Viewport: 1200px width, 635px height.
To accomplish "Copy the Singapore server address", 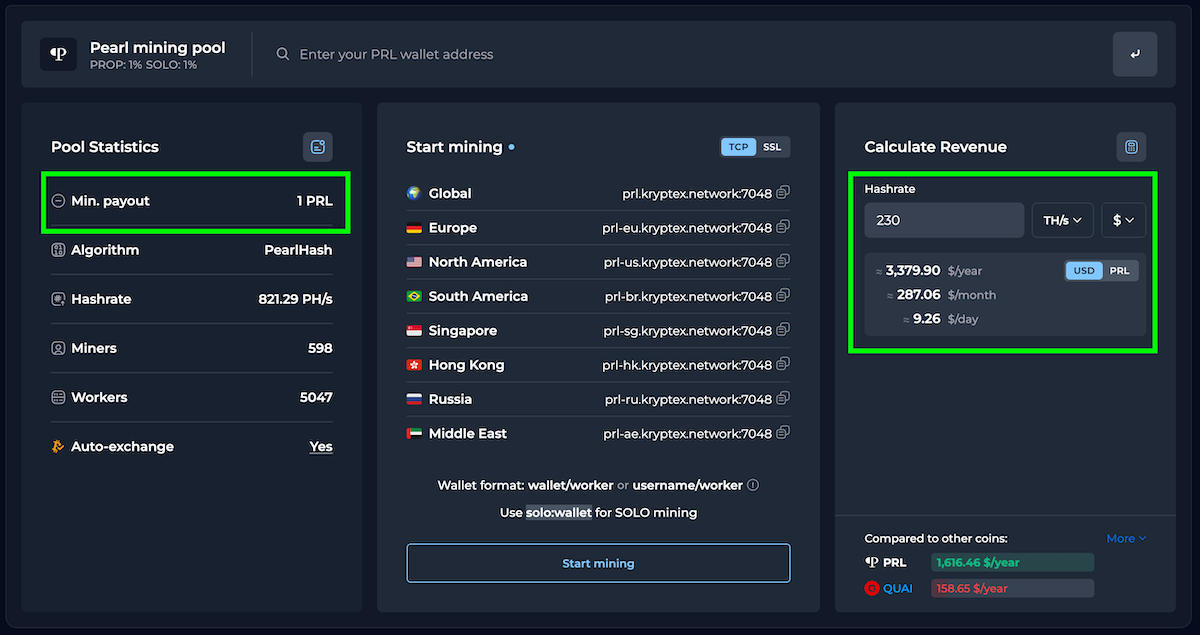I will [x=783, y=330].
